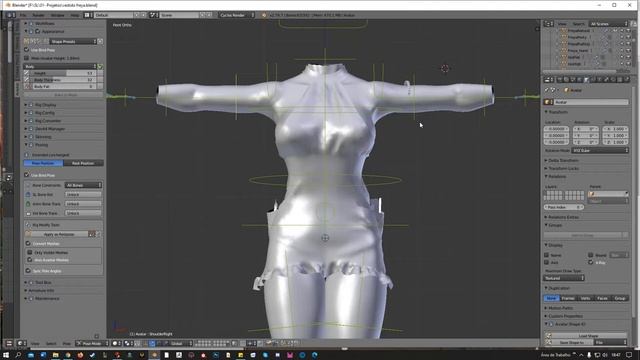Open the Pose menu in 3D header
Screen dimensions: 640x360
point(67,343)
